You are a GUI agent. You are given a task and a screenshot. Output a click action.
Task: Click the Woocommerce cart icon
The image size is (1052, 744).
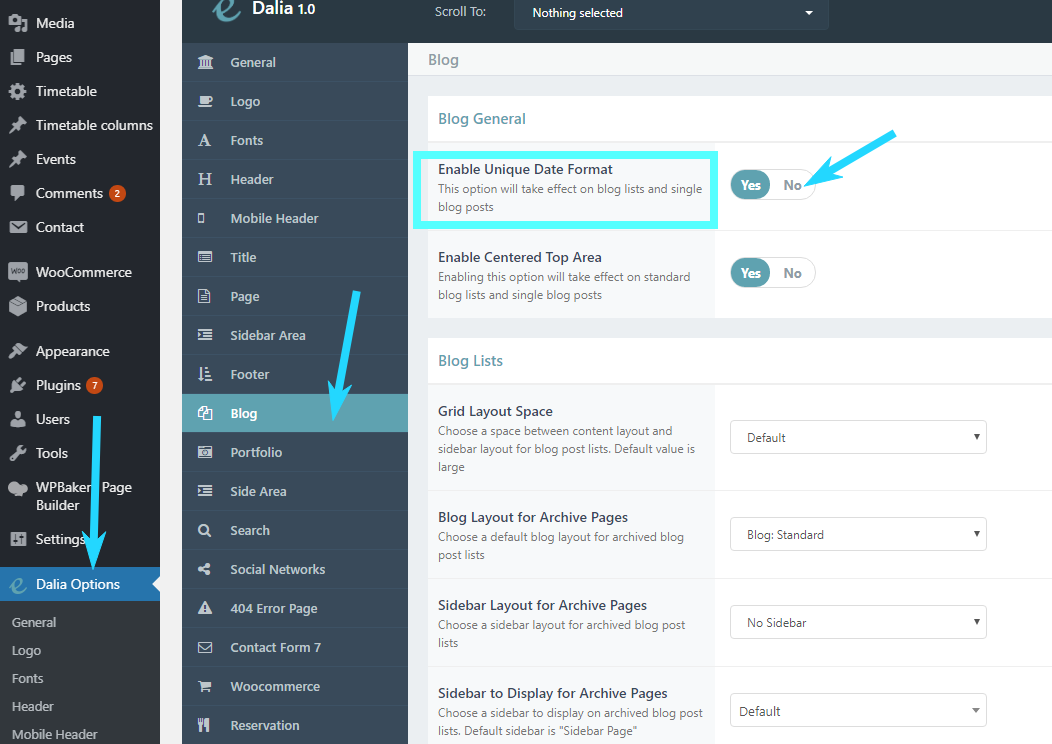click(205, 686)
